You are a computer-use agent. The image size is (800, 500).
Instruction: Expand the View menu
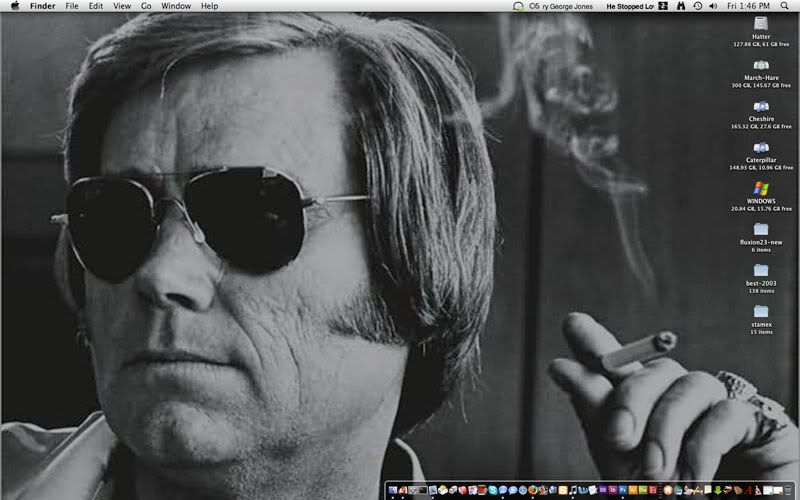pyautogui.click(x=122, y=6)
